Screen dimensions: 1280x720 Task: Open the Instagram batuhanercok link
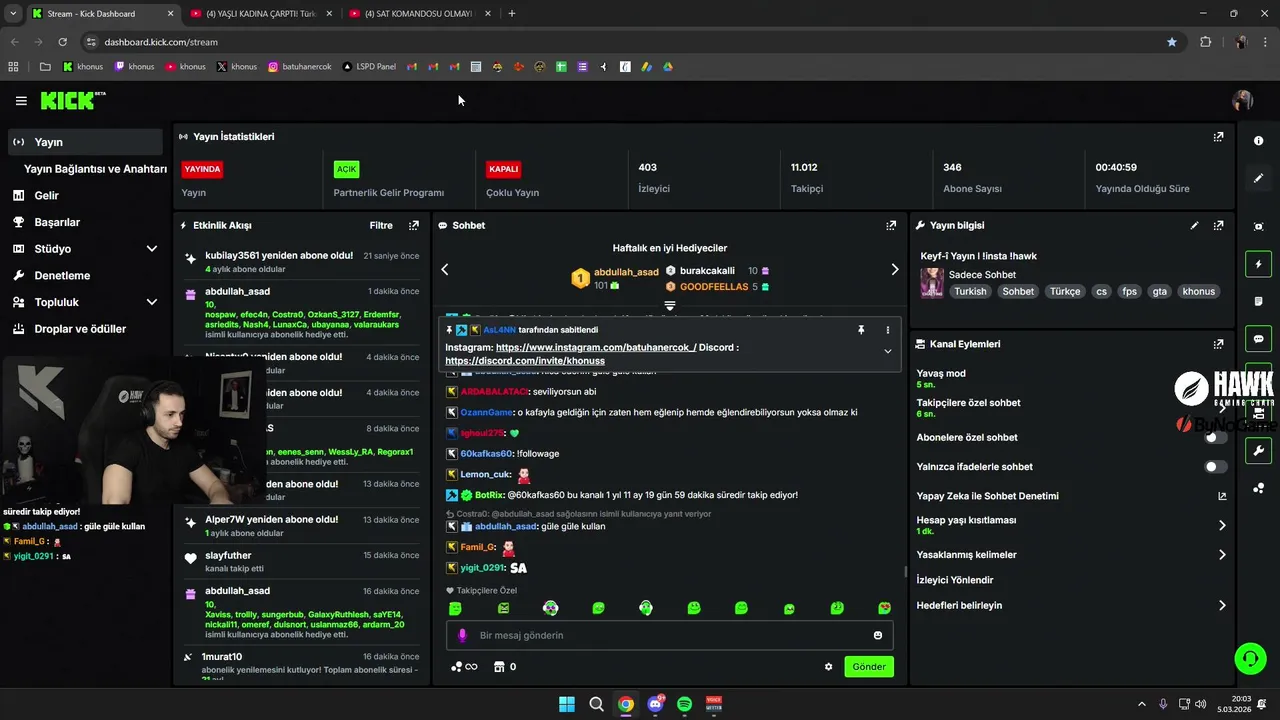point(596,348)
